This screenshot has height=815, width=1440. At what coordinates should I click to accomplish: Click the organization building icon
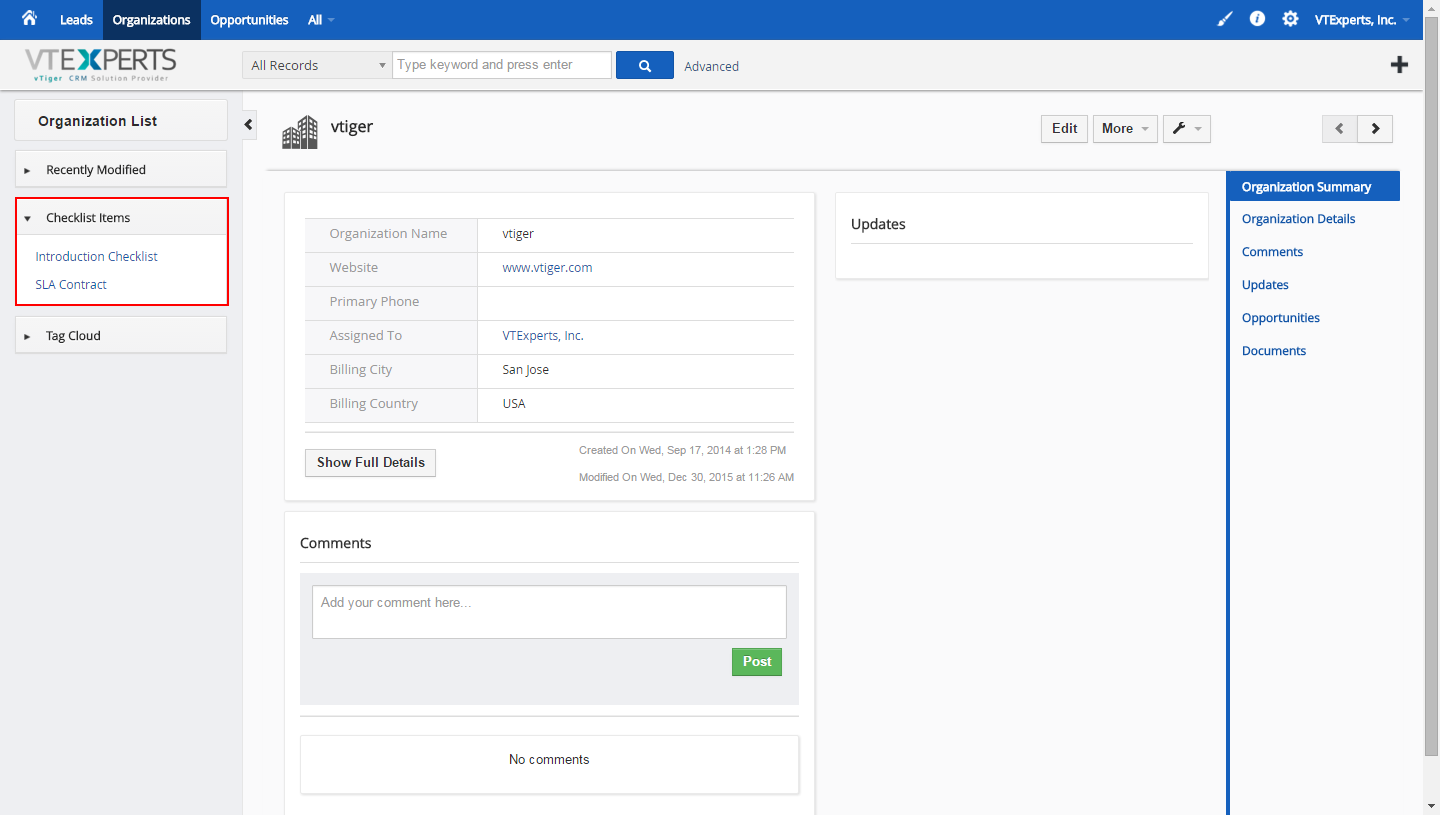click(x=300, y=132)
